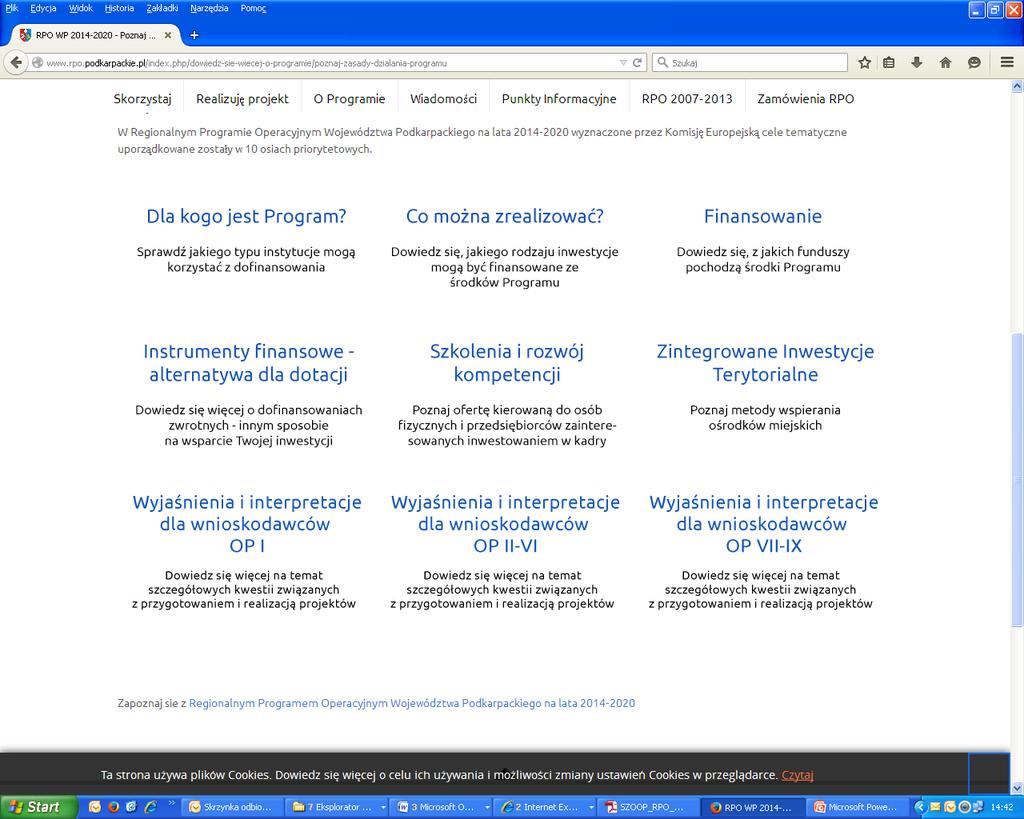Open the Edycja menu
This screenshot has width=1024, height=819.
(43, 8)
